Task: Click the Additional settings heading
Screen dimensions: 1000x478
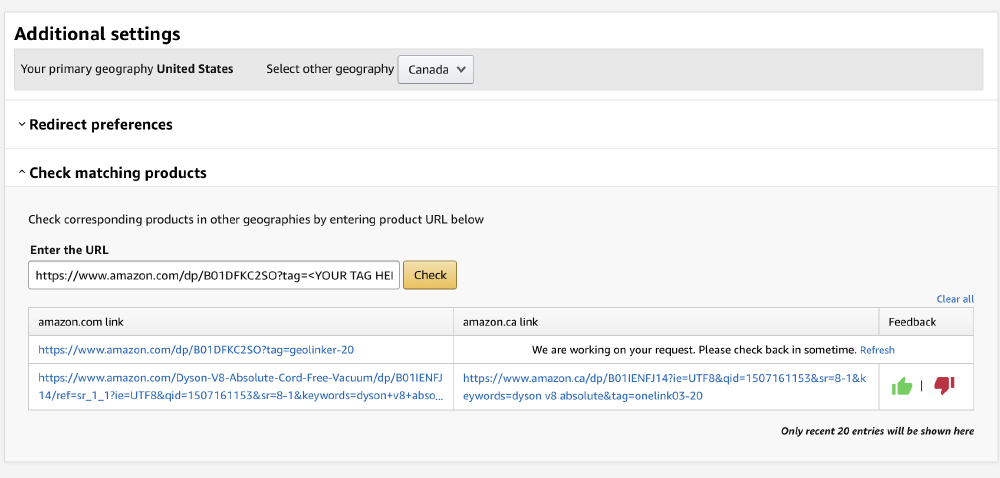Action: (x=97, y=34)
